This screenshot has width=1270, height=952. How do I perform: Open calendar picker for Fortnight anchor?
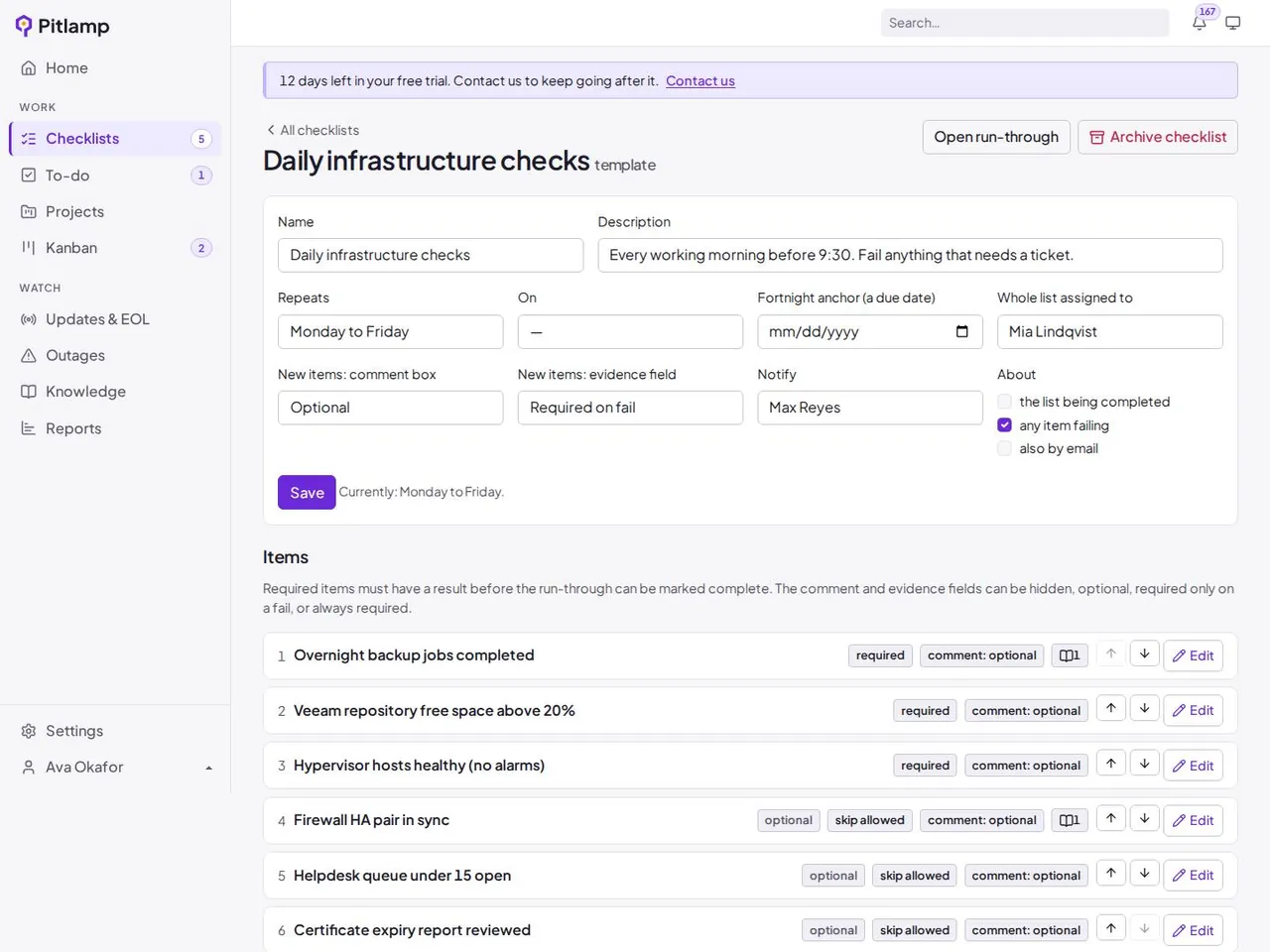coord(961,331)
